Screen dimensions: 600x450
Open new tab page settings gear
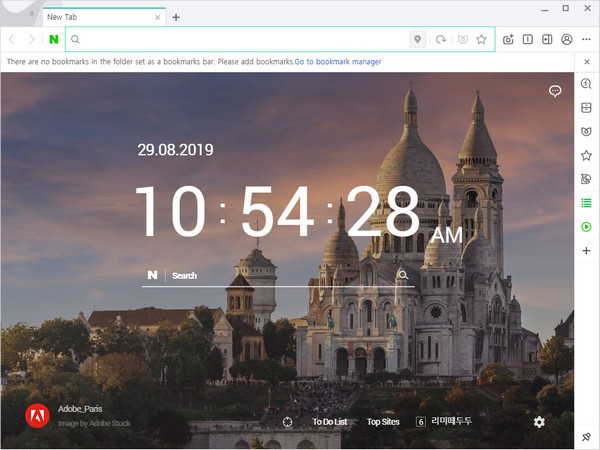(539, 422)
